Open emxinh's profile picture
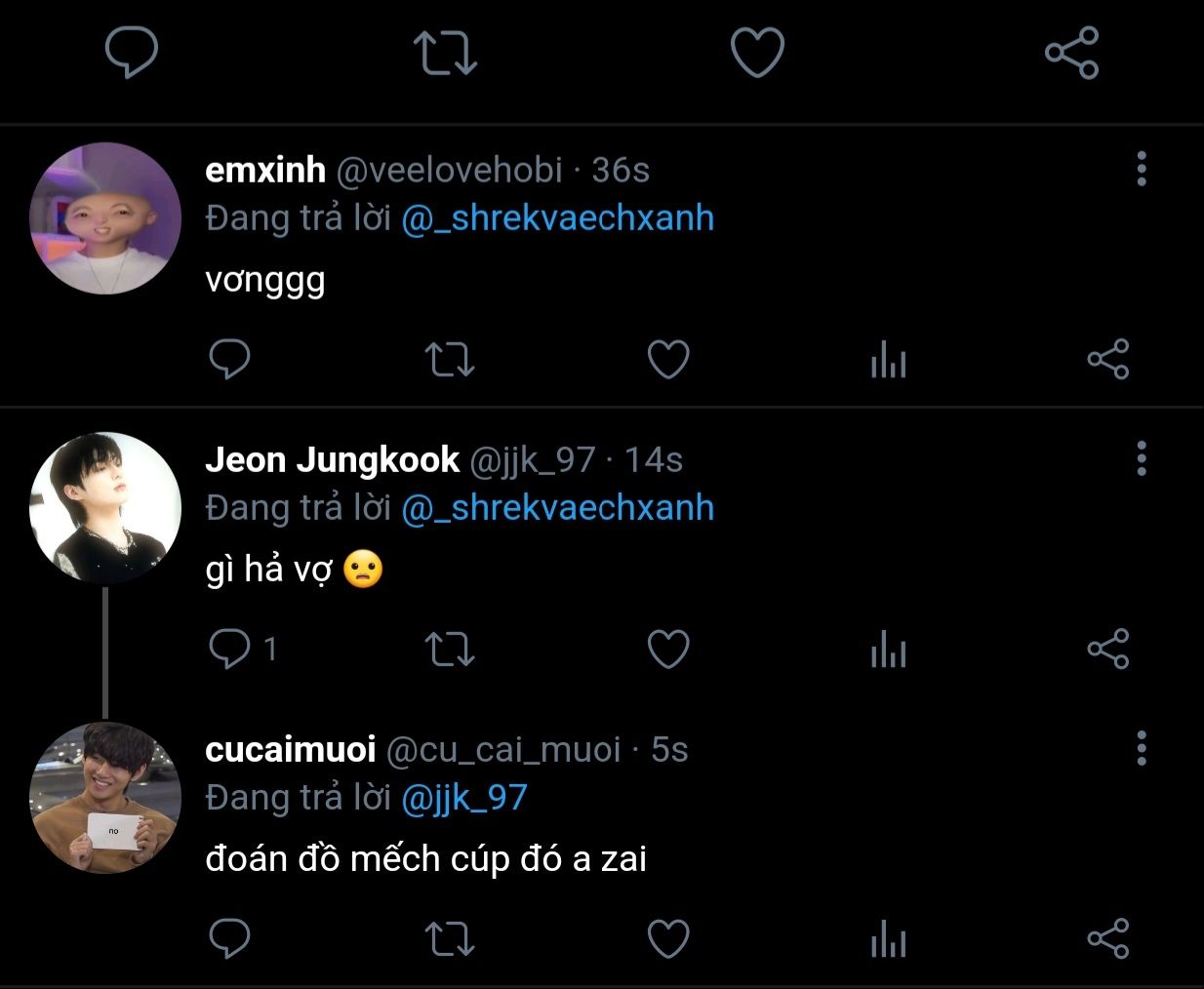The image size is (1204, 989). pyautogui.click(x=105, y=218)
